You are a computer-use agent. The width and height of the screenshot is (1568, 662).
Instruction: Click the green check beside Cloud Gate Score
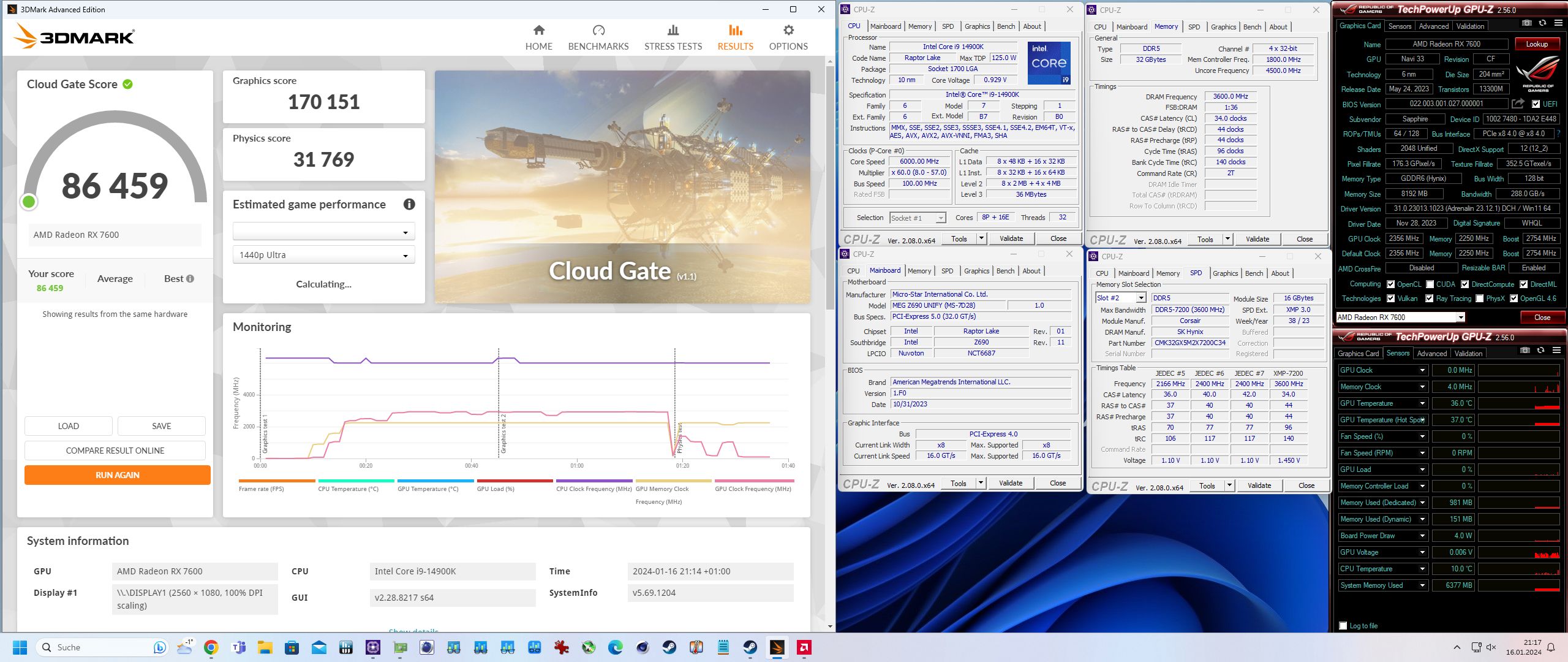coord(127,84)
